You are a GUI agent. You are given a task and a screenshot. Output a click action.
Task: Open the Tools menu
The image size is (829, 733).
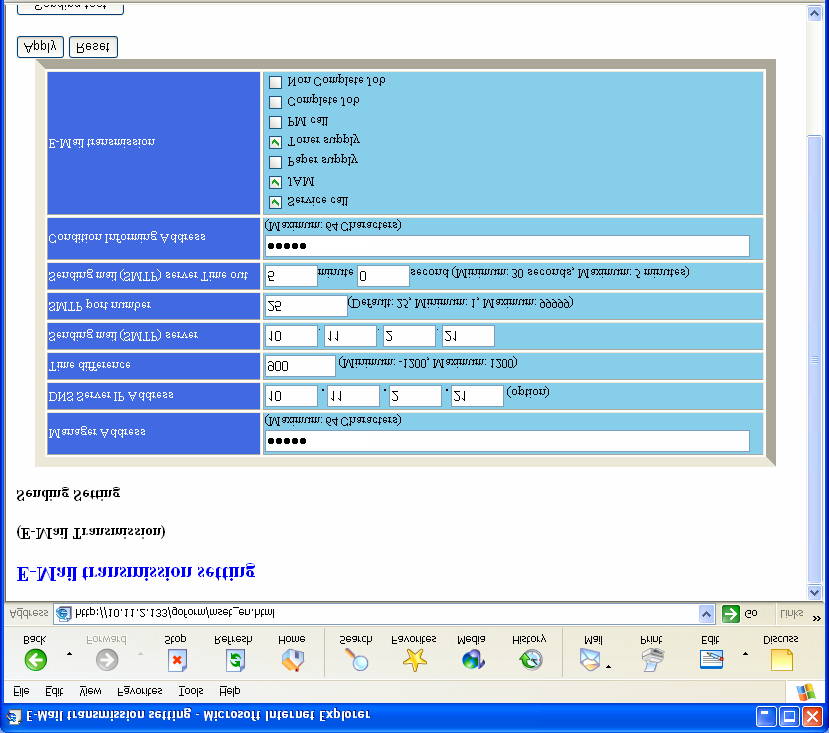191,691
